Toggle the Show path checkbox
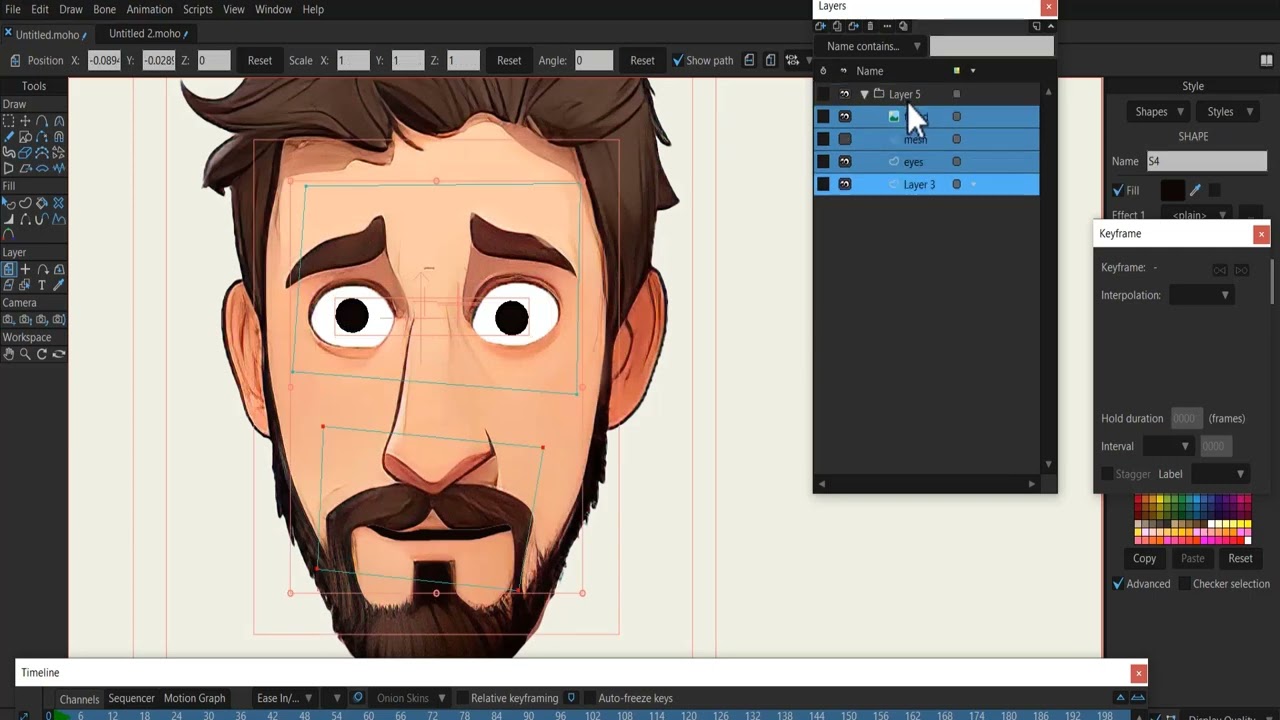Viewport: 1280px width, 720px height. click(x=677, y=60)
